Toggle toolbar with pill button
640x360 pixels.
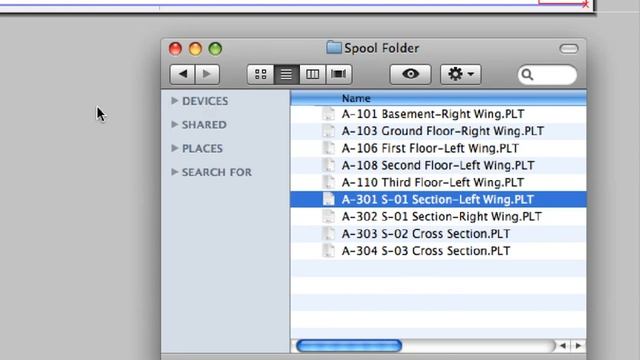[569, 49]
